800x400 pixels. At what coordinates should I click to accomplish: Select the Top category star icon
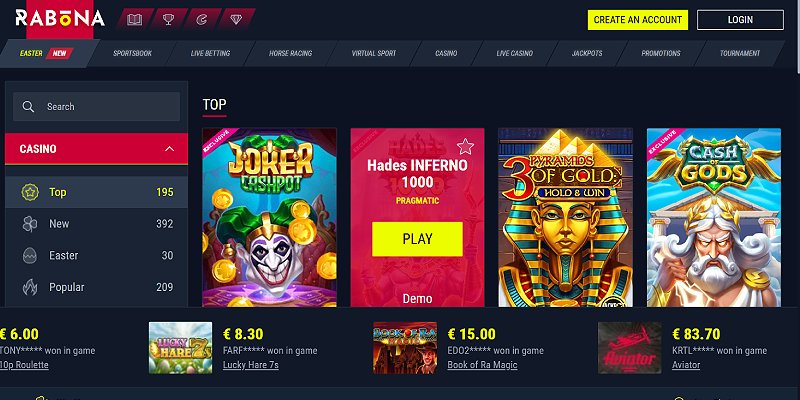(30, 192)
